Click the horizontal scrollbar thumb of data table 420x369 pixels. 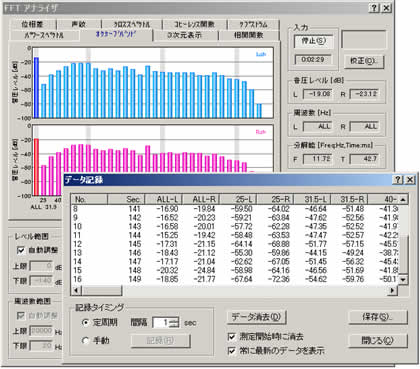[x=102, y=290]
